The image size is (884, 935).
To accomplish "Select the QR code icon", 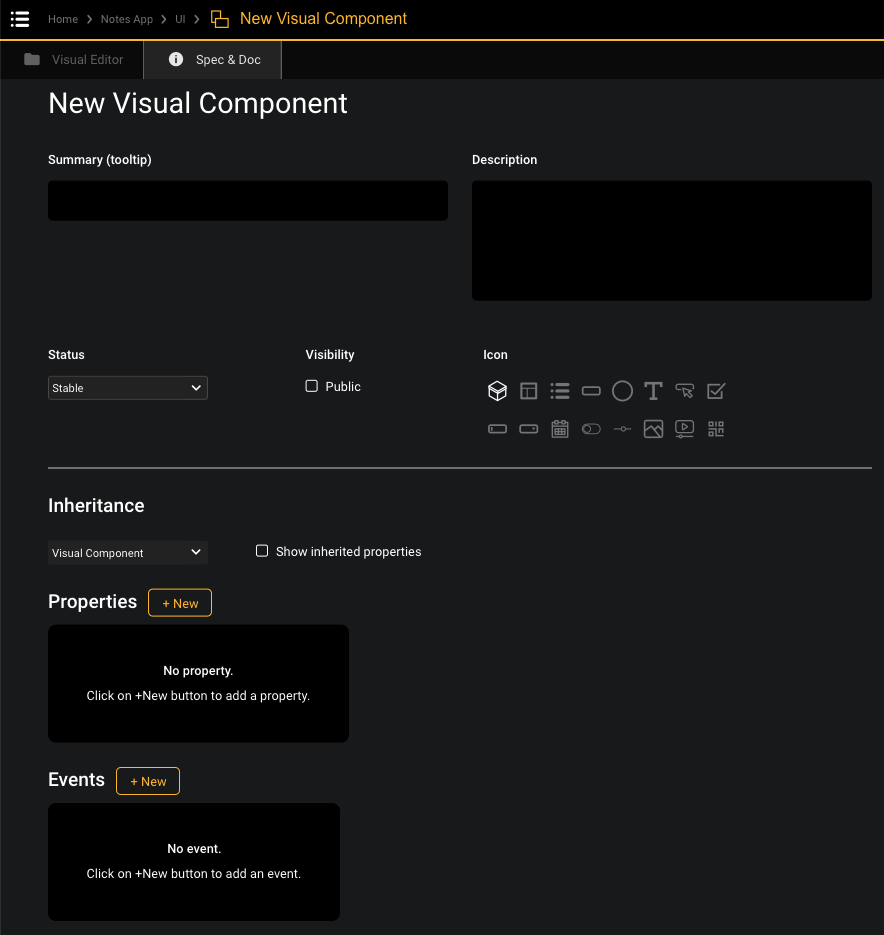I will point(715,428).
